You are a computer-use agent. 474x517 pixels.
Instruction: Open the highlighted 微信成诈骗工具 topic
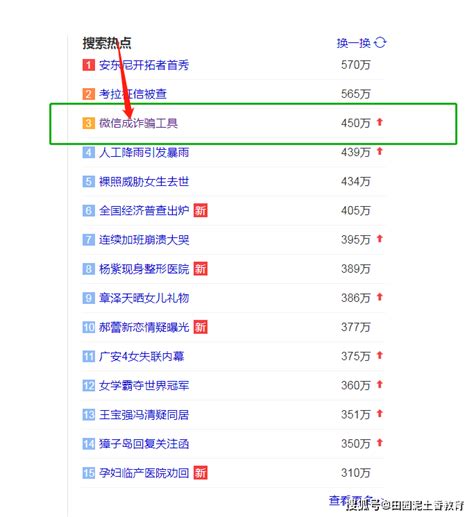[138, 123]
